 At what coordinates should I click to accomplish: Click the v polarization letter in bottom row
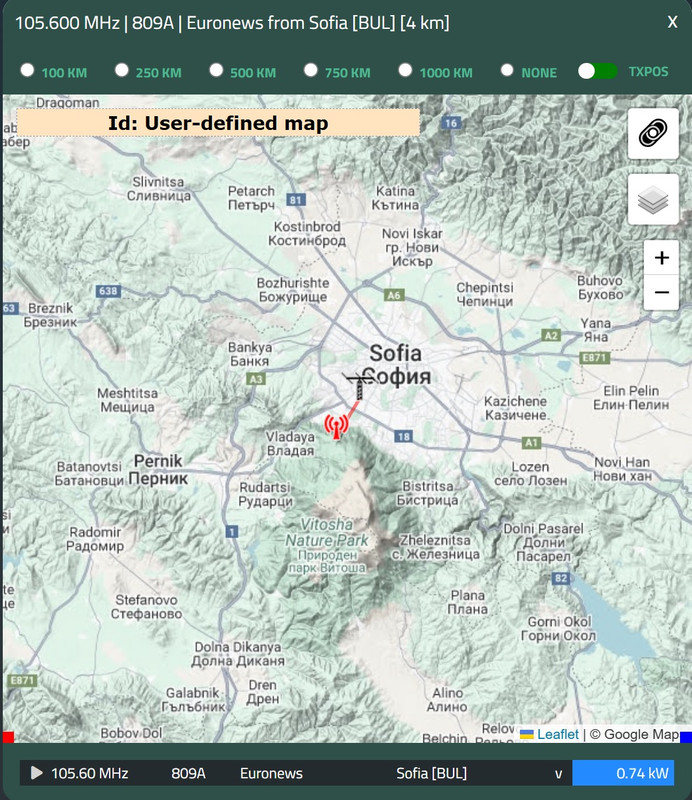[558, 774]
